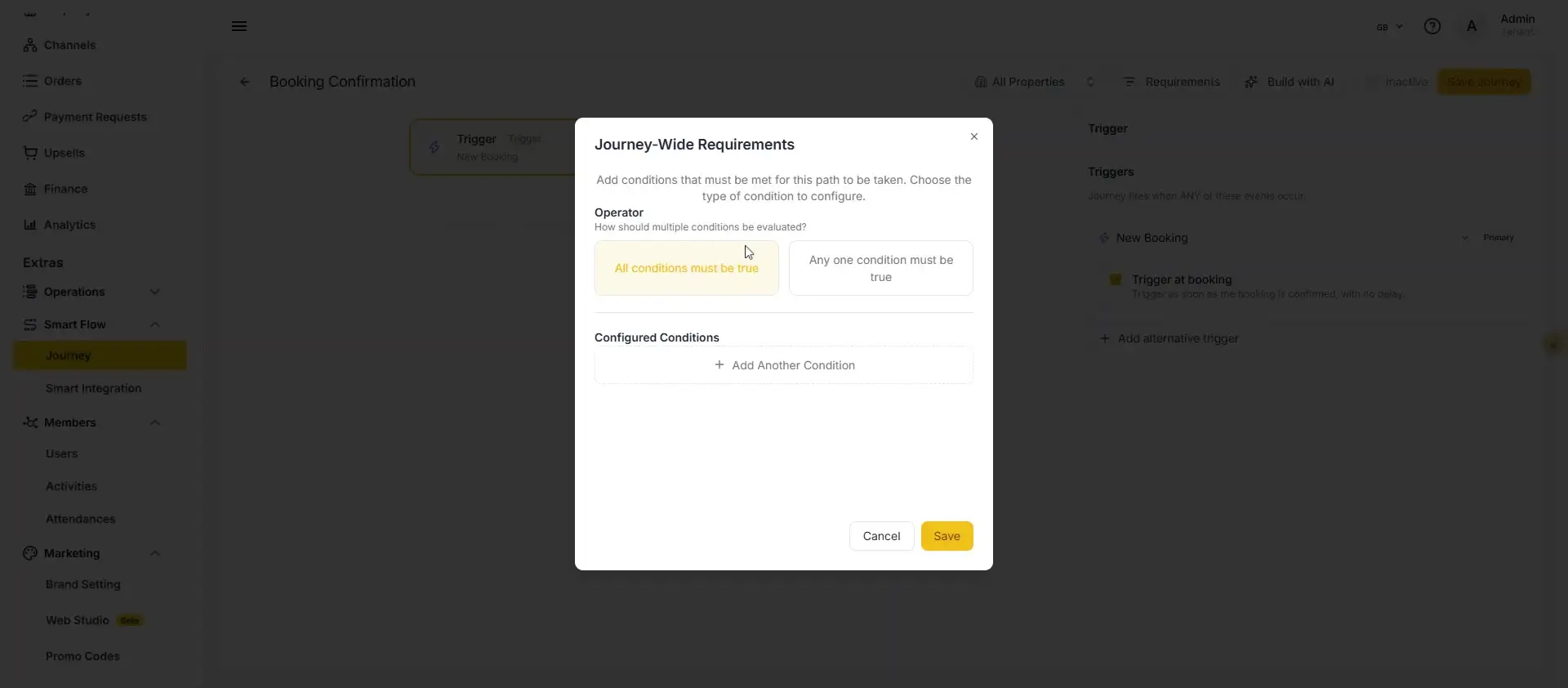Select the Trigger node on canvas
This screenshot has width=1568, height=688.
(x=492, y=147)
